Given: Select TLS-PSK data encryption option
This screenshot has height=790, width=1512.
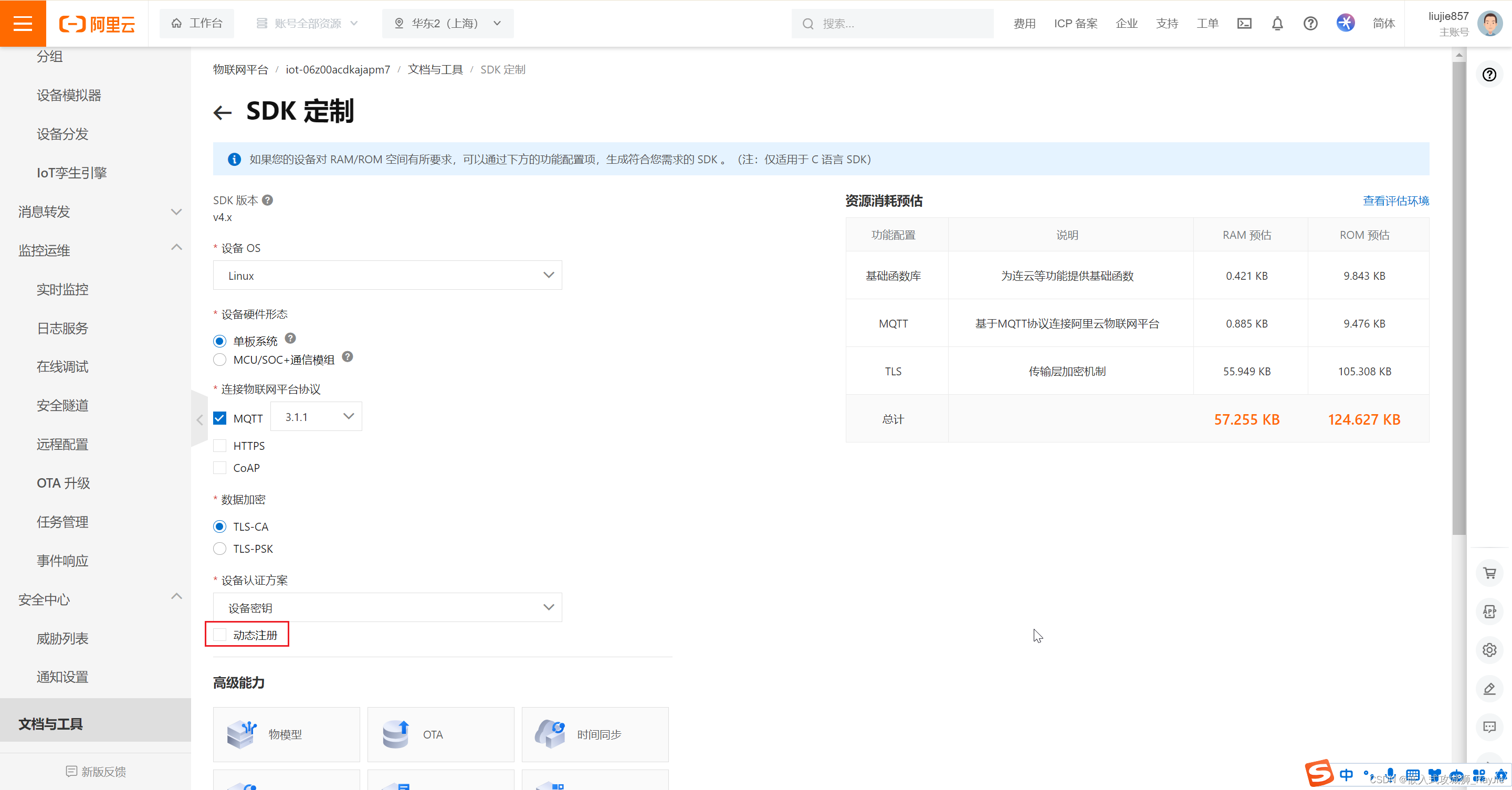Looking at the screenshot, I should 219,548.
